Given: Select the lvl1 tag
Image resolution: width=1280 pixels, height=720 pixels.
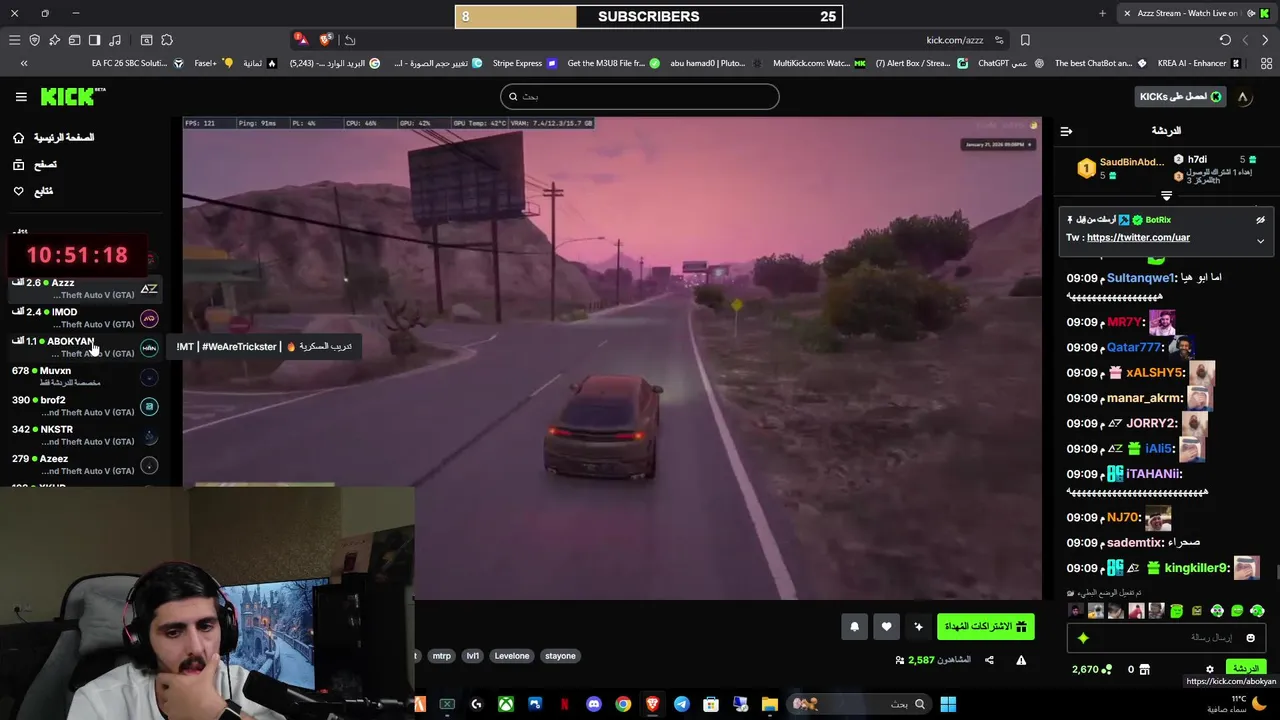Looking at the screenshot, I should pos(472,656).
